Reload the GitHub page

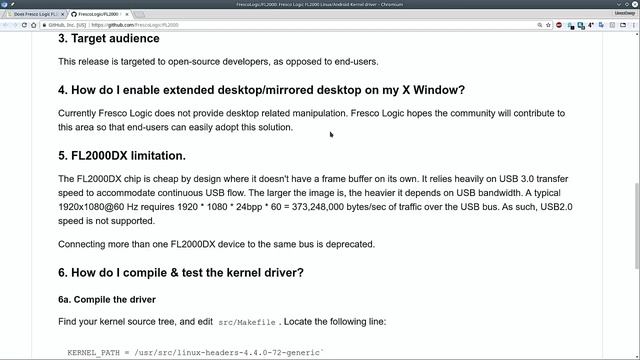tap(24, 25)
